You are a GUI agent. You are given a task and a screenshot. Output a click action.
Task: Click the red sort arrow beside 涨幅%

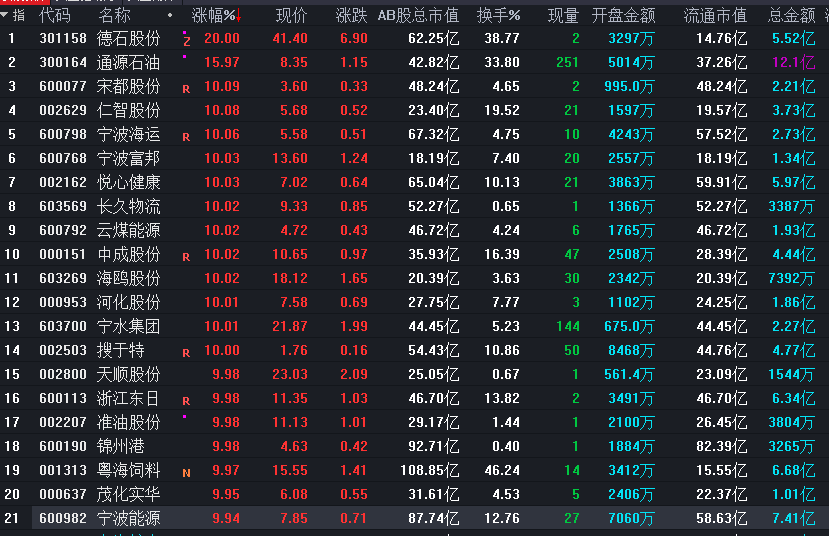[x=239, y=16]
